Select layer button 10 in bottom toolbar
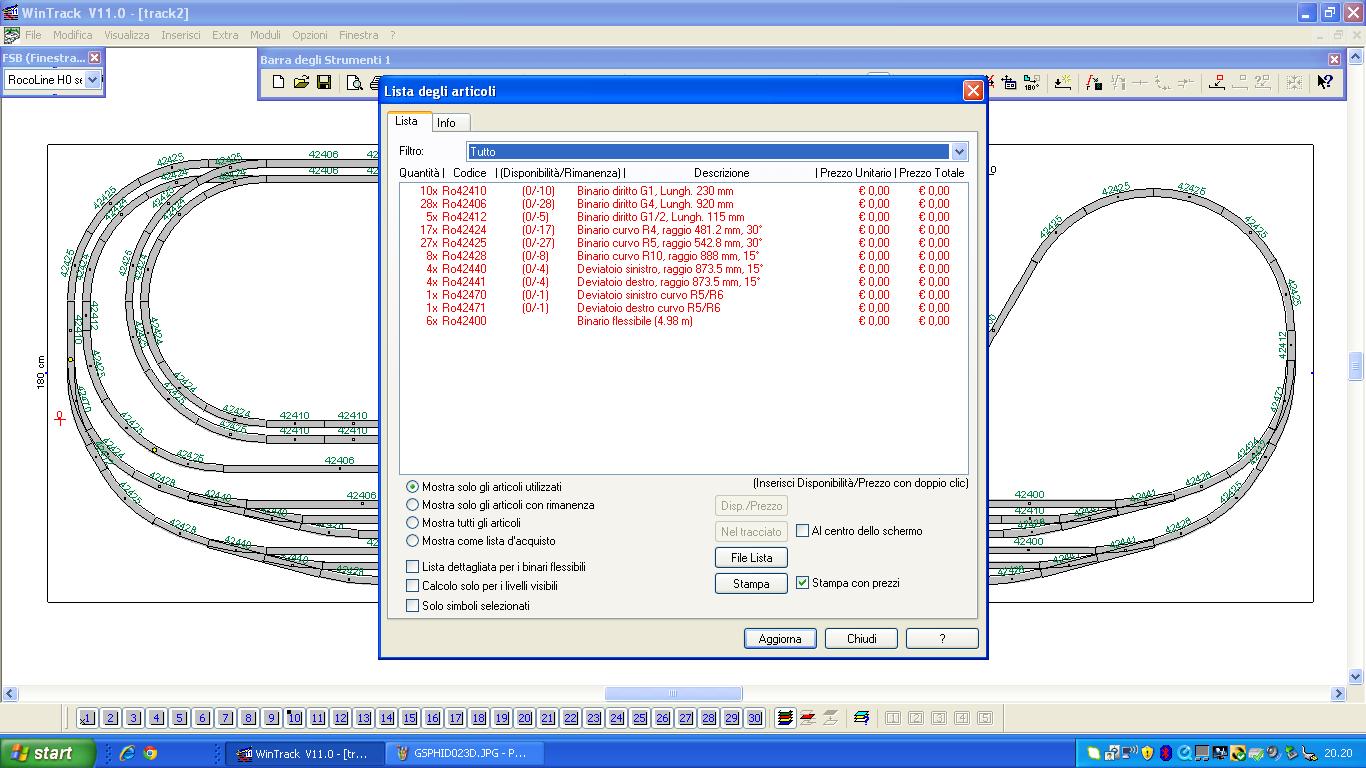 pyautogui.click(x=294, y=718)
